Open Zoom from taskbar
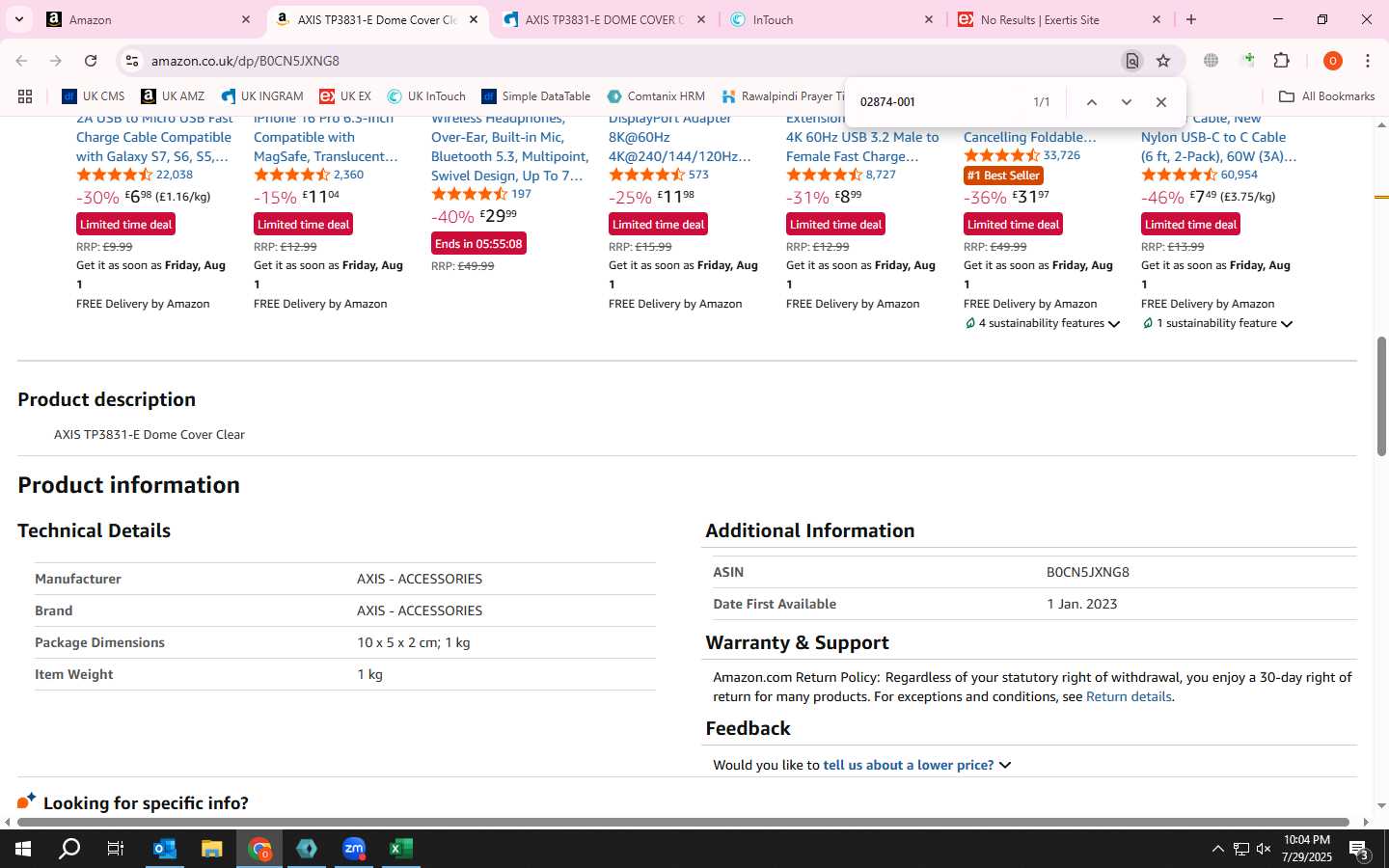The height and width of the screenshot is (868, 1389). tap(354, 849)
